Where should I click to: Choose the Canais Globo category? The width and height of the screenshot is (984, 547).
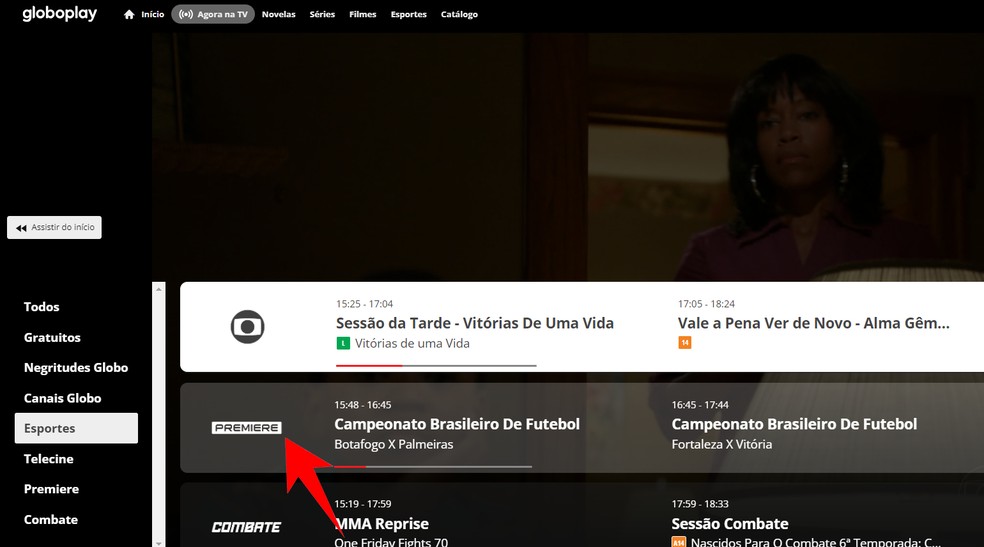point(62,398)
